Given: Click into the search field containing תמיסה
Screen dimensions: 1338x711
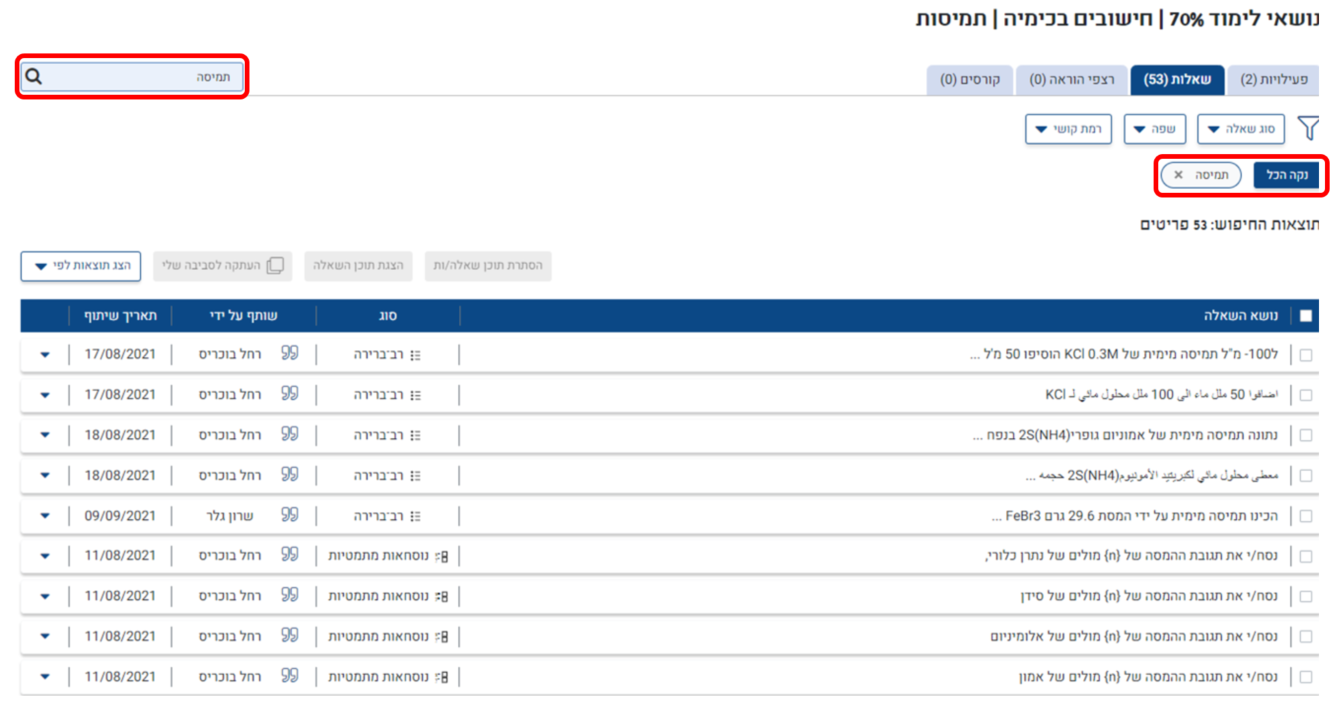Looking at the screenshot, I should (x=140, y=77).
